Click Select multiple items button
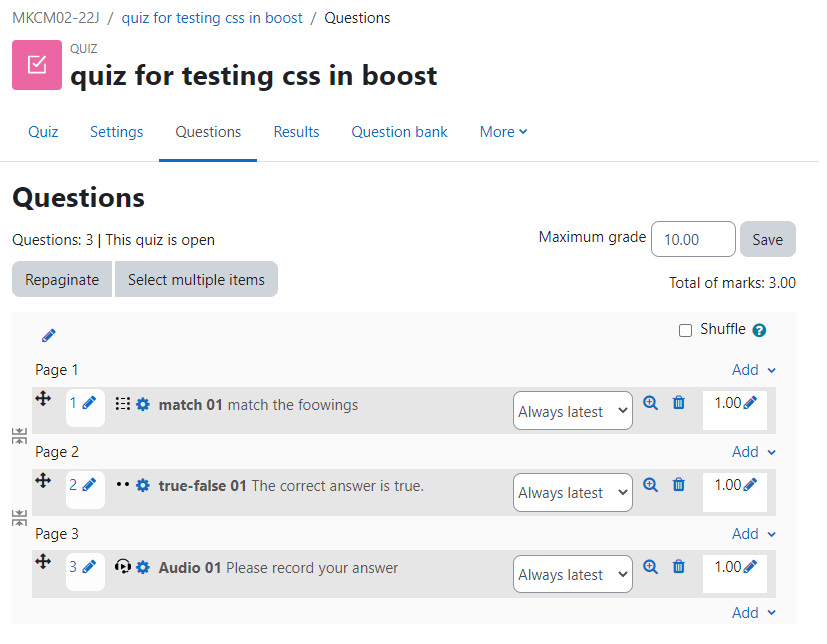827x644 pixels. click(x=198, y=282)
